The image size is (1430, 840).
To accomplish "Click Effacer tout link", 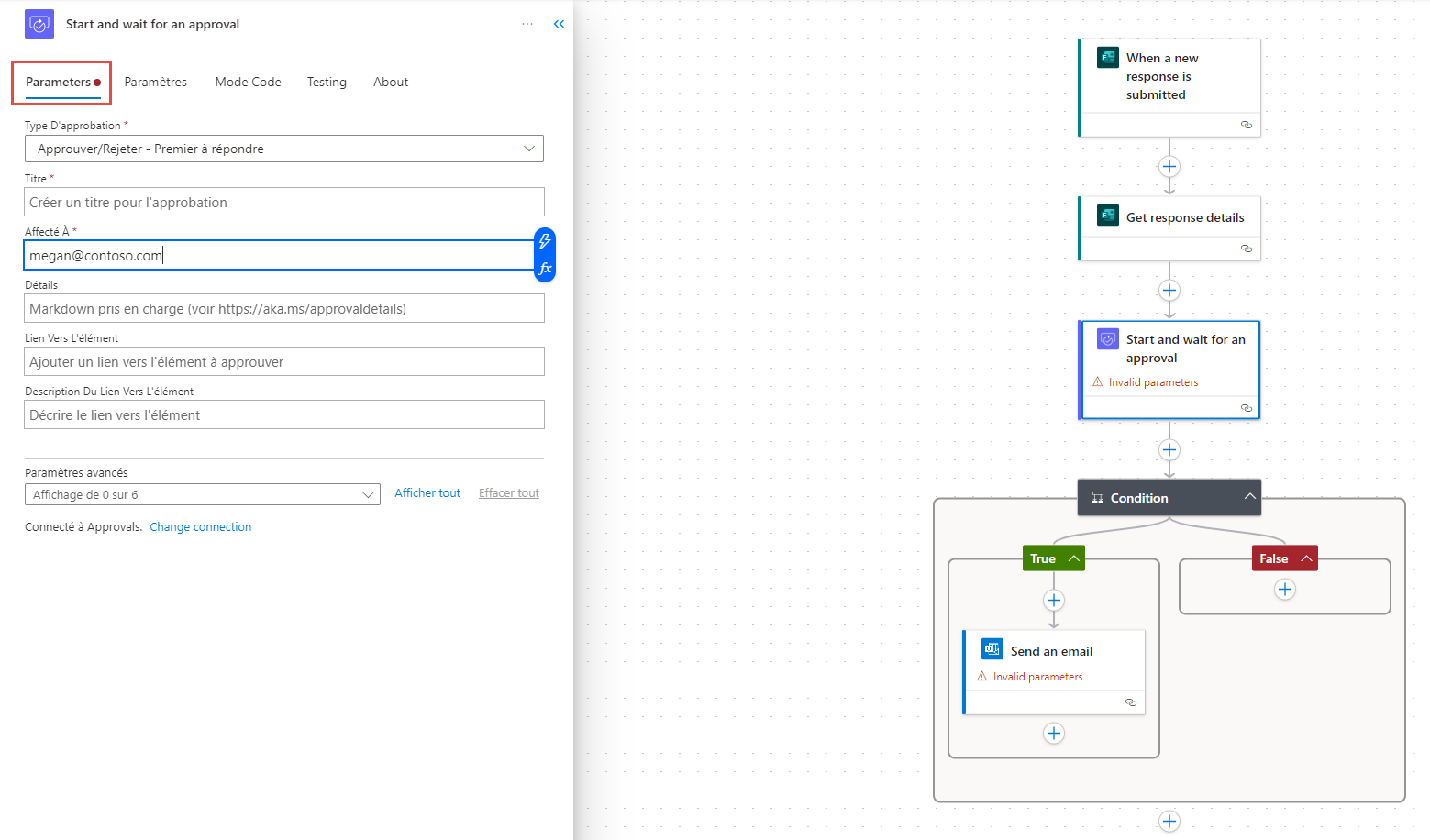I will coord(509,493).
